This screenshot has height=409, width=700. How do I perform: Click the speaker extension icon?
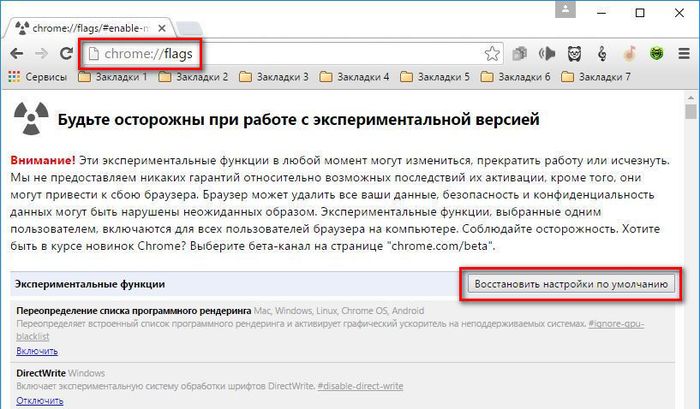coord(547,53)
